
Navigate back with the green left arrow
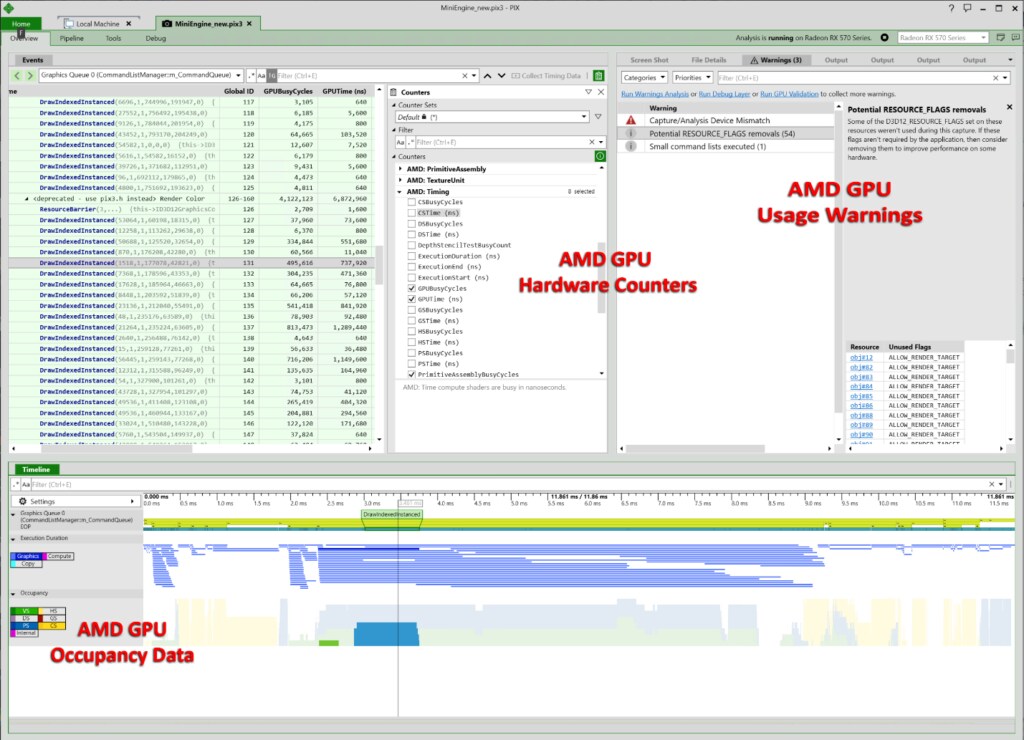coord(16,76)
